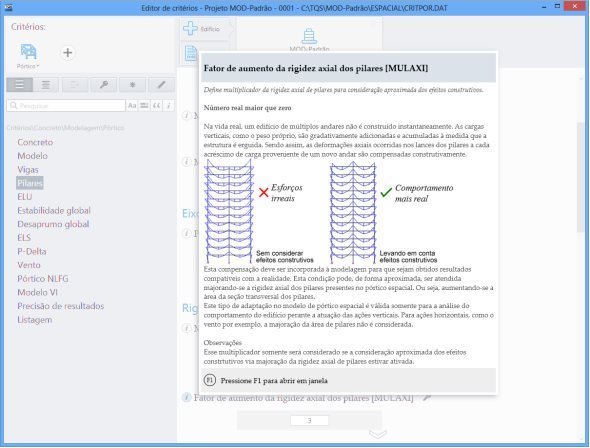The image size is (590, 448).
Task: Click the 'Número real maior que zero' text
Action: click(x=248, y=108)
